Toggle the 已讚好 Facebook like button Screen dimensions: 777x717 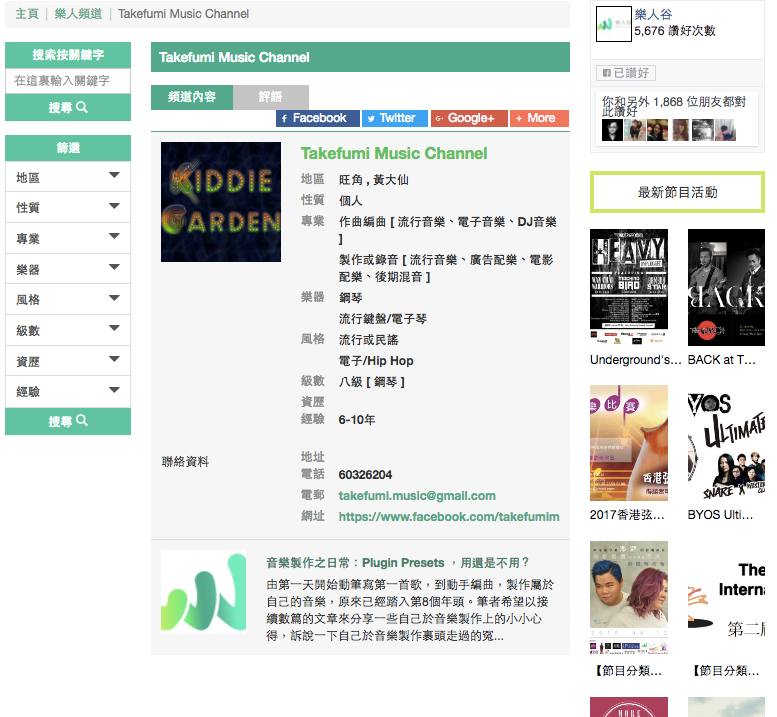click(x=624, y=73)
